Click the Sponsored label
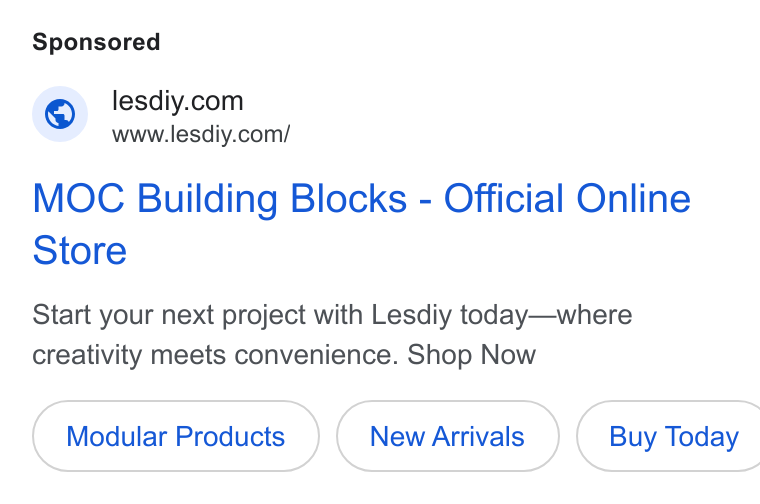 [96, 42]
